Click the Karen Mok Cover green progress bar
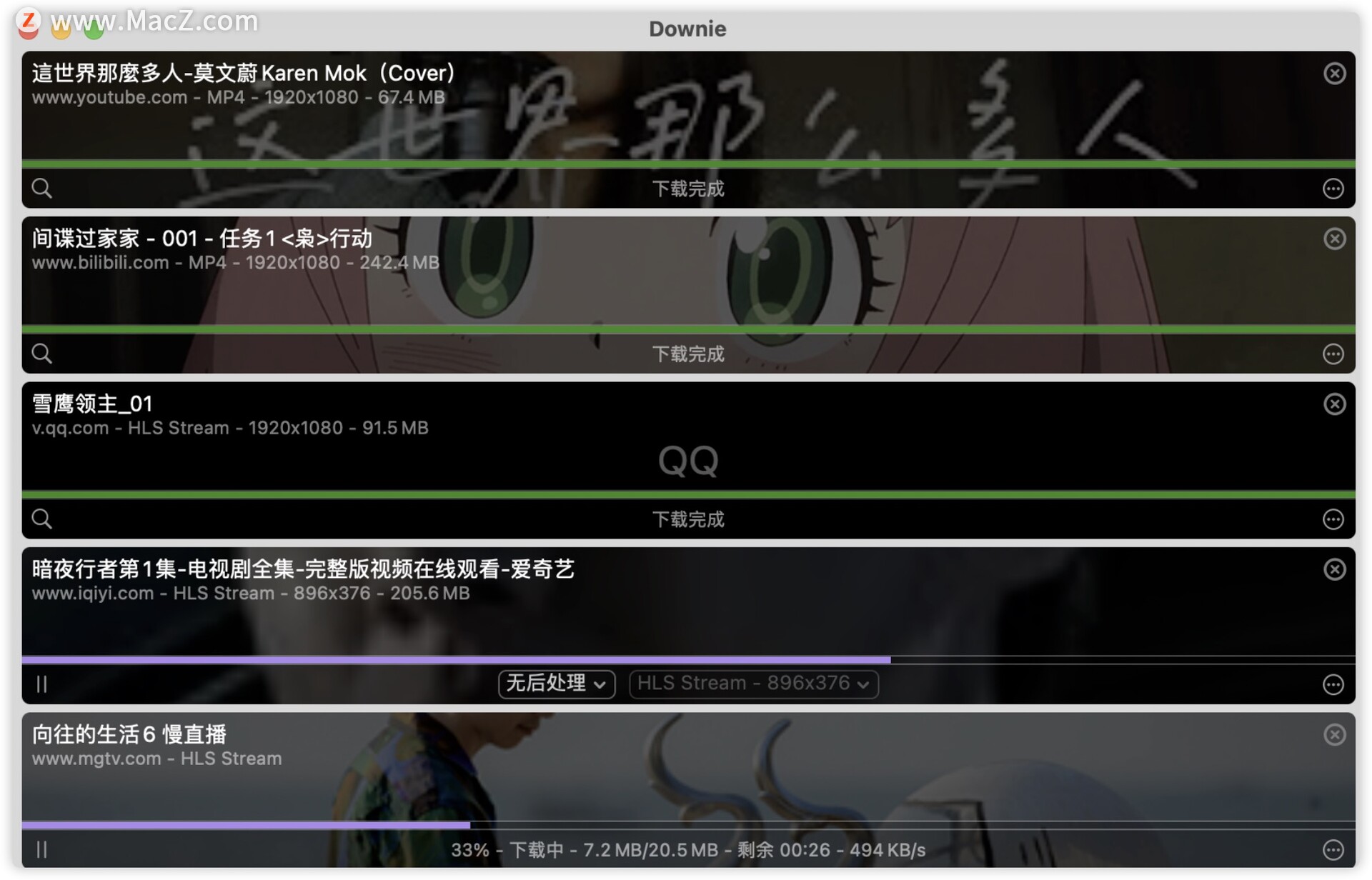The image size is (1372, 880). [688, 164]
